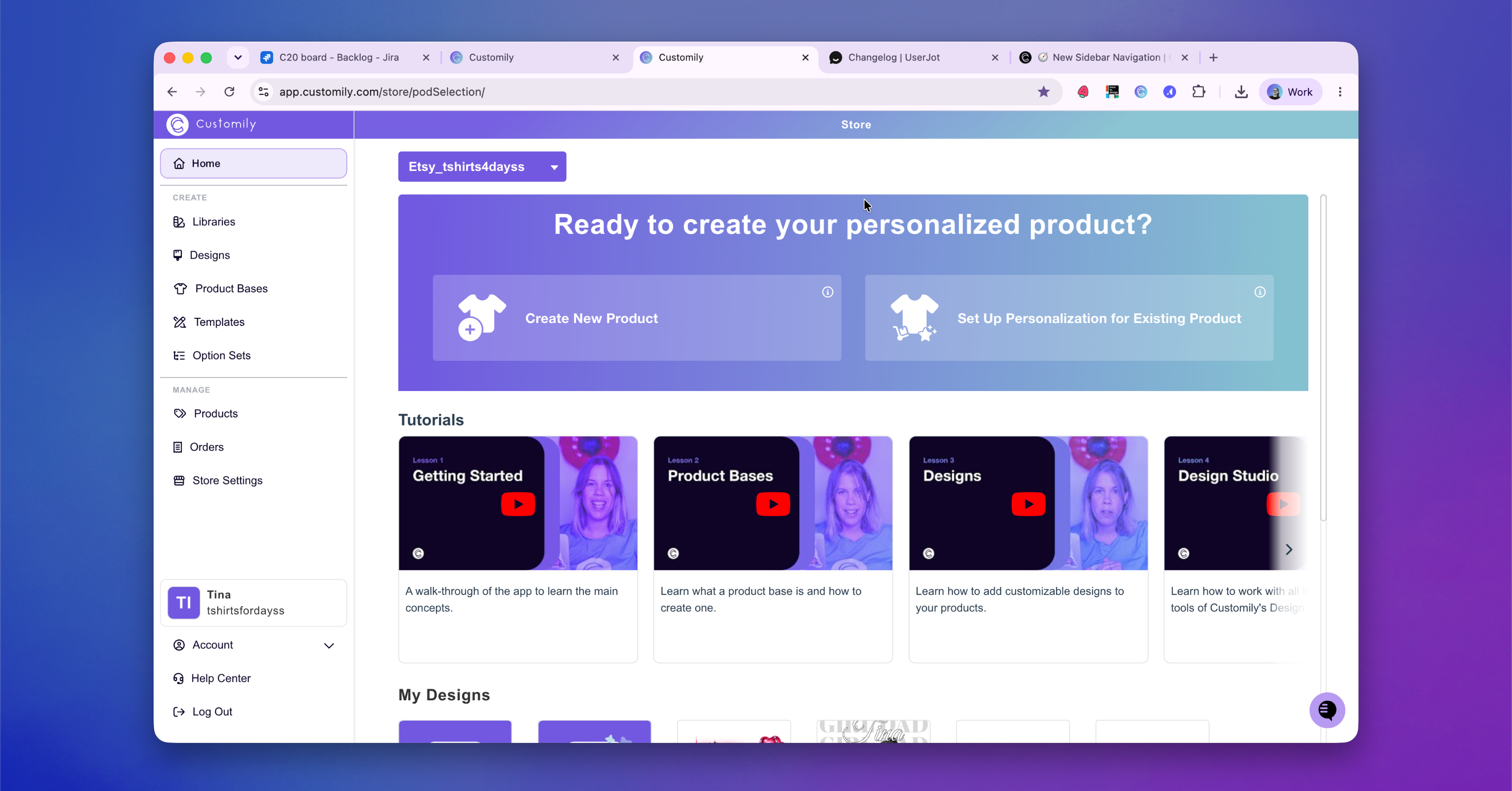This screenshot has height=791, width=1512.
Task: Play the Getting Started tutorial video
Action: click(518, 503)
